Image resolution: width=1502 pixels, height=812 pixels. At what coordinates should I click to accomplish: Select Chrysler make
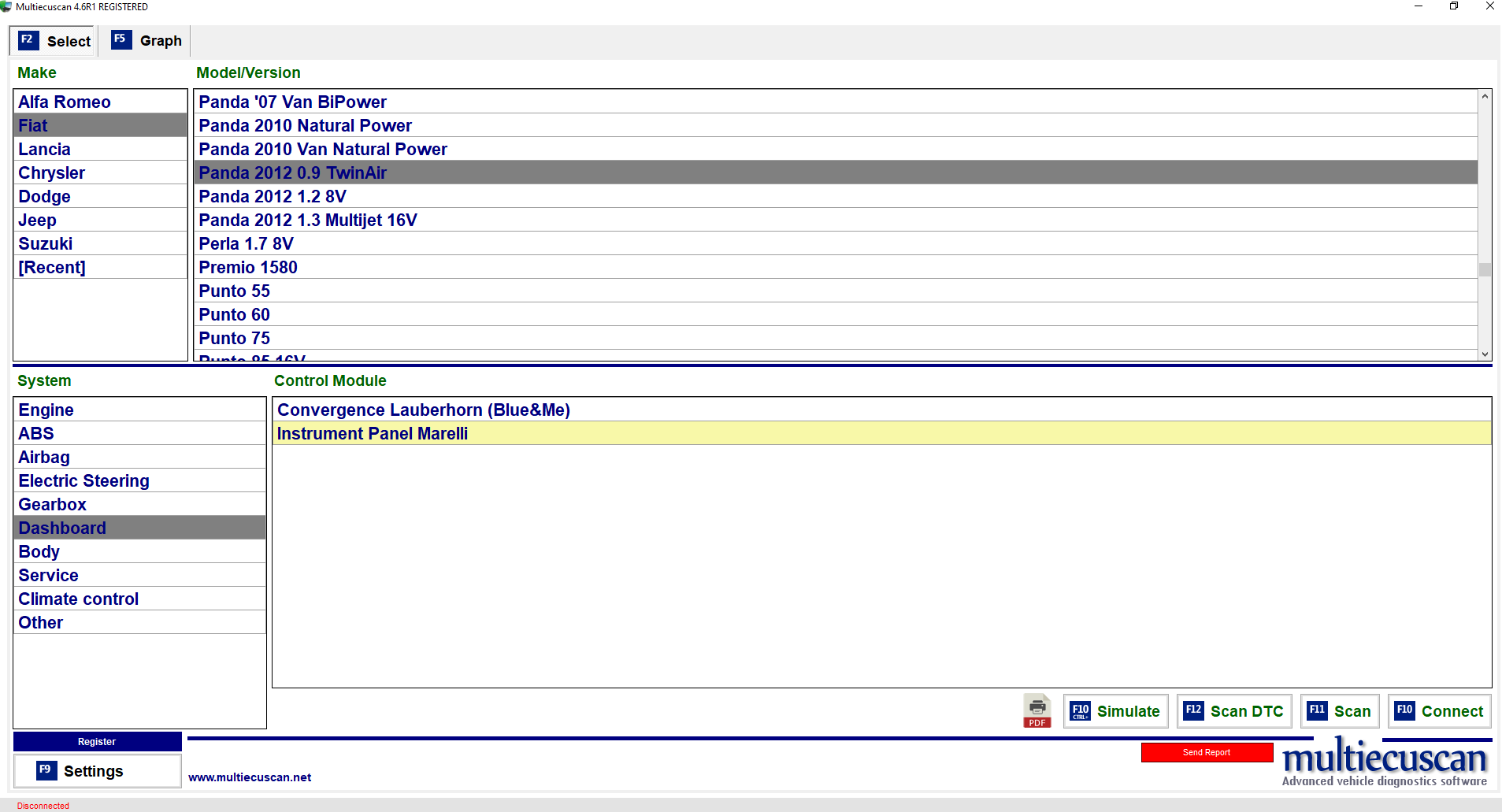click(100, 172)
